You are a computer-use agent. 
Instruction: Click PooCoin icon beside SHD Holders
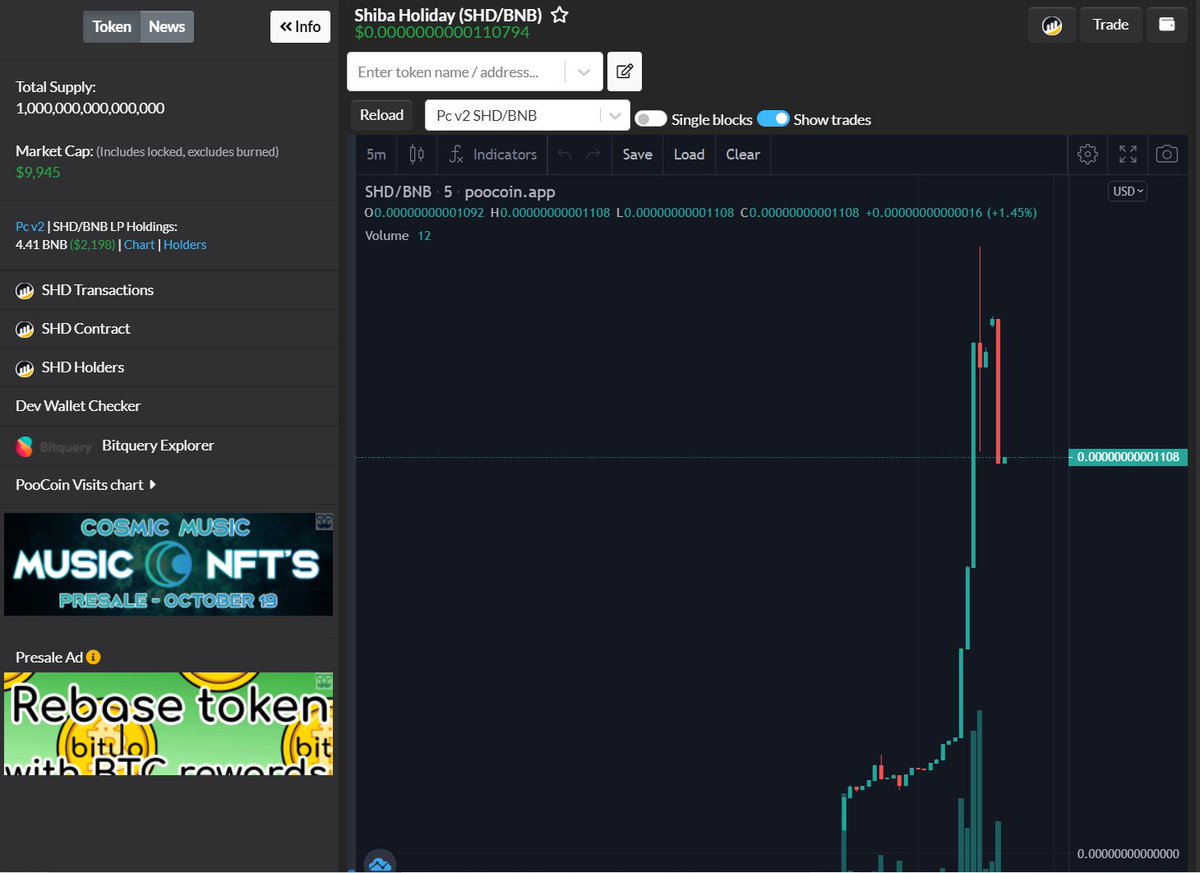25,368
